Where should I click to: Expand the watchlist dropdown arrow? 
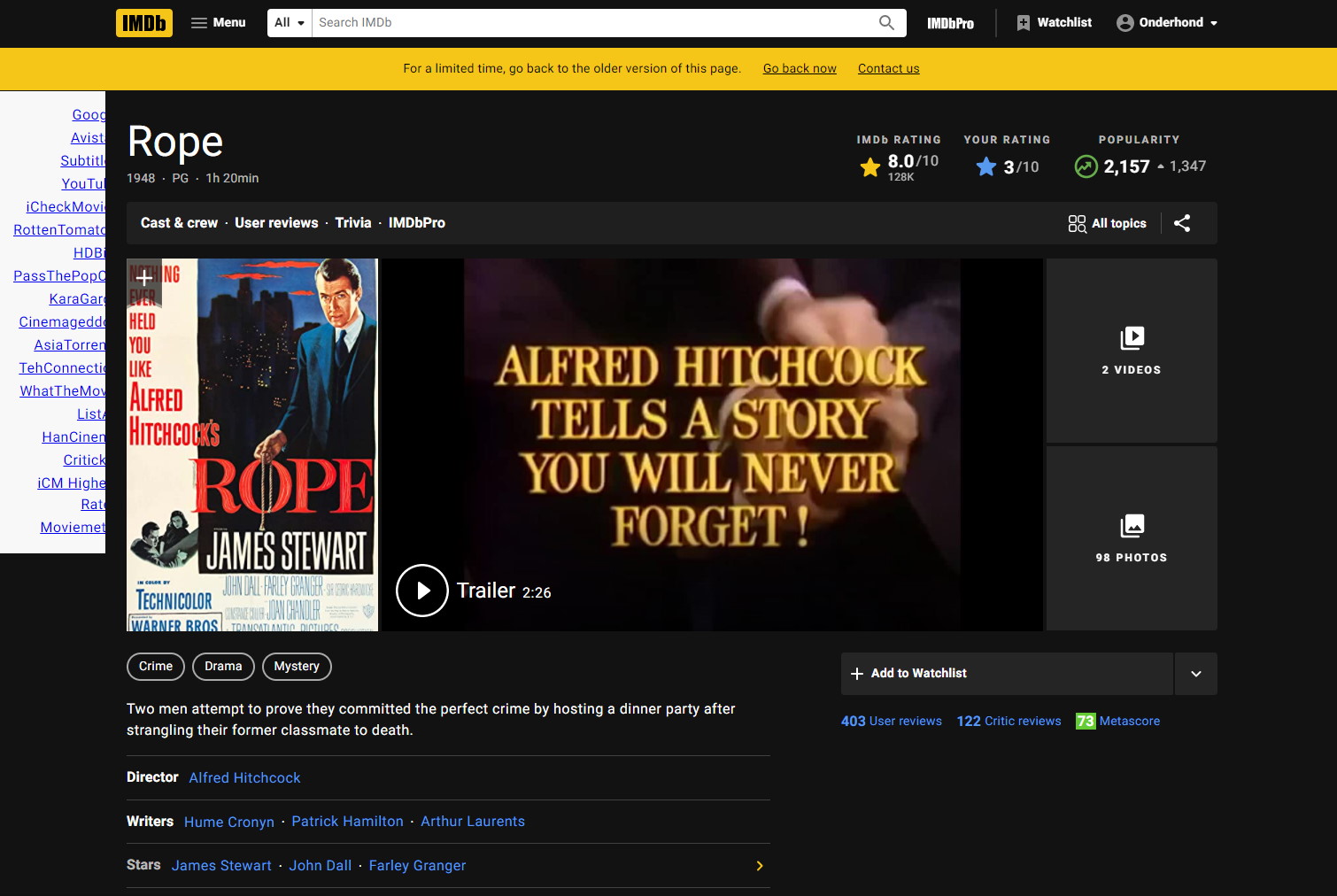1196,674
